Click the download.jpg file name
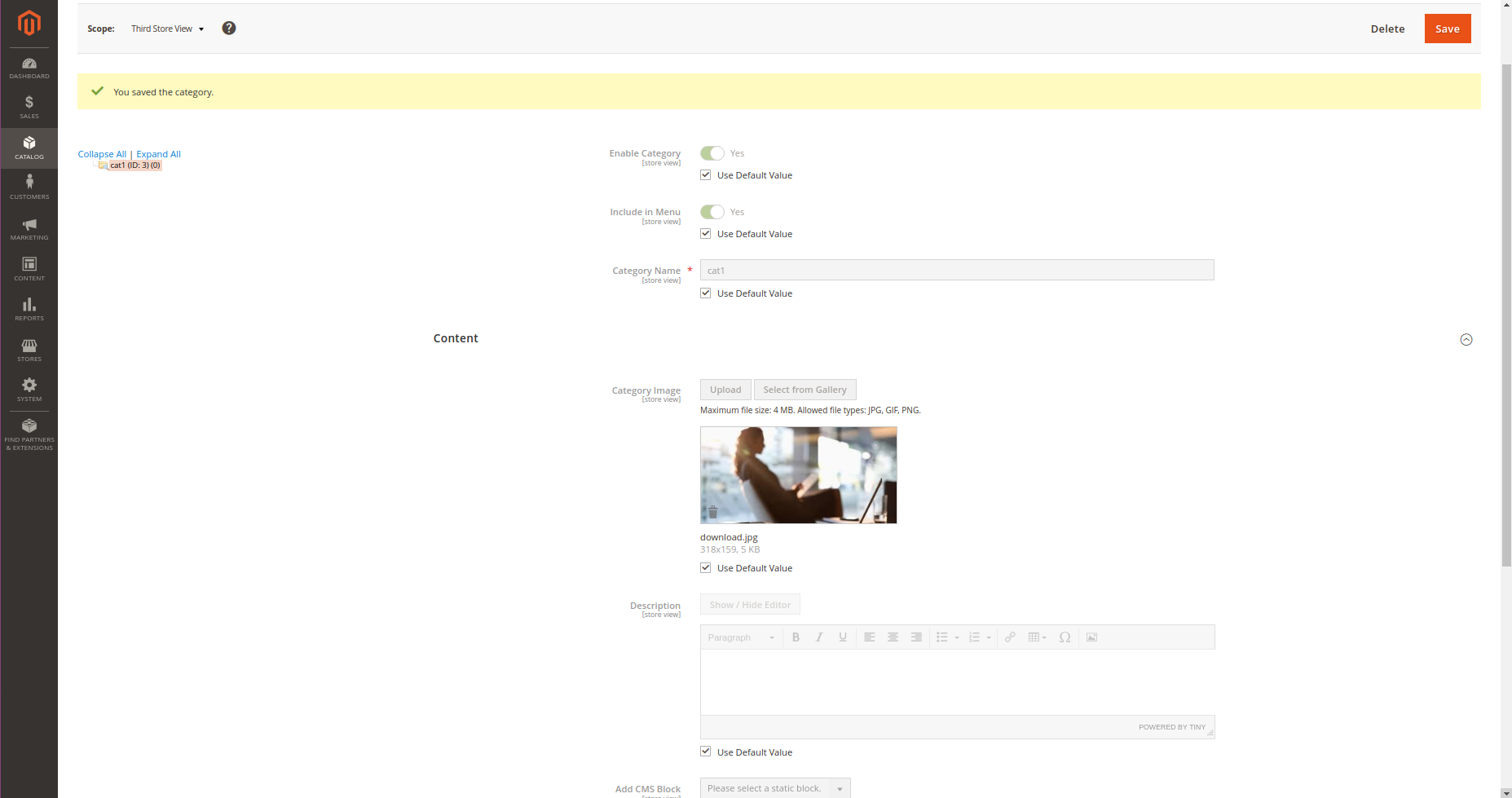 click(x=729, y=537)
